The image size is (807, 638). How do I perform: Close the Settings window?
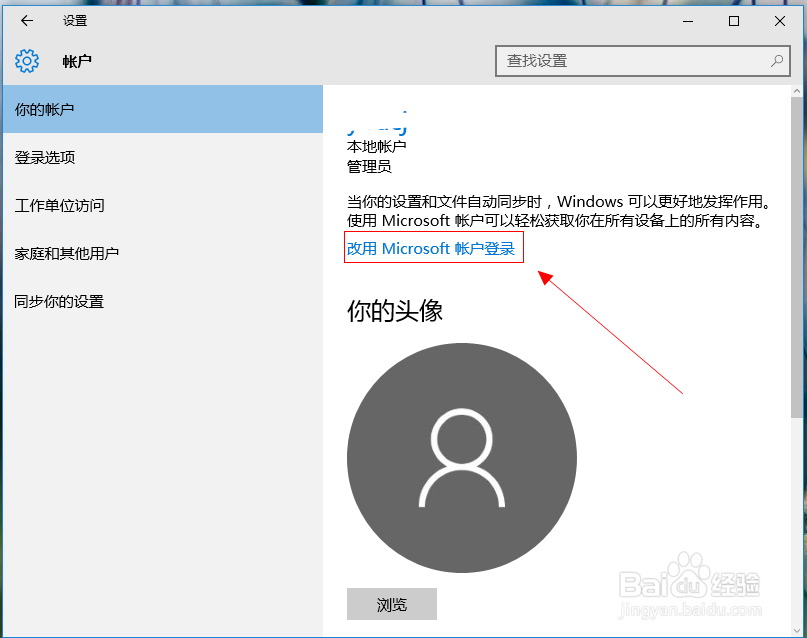(x=780, y=21)
